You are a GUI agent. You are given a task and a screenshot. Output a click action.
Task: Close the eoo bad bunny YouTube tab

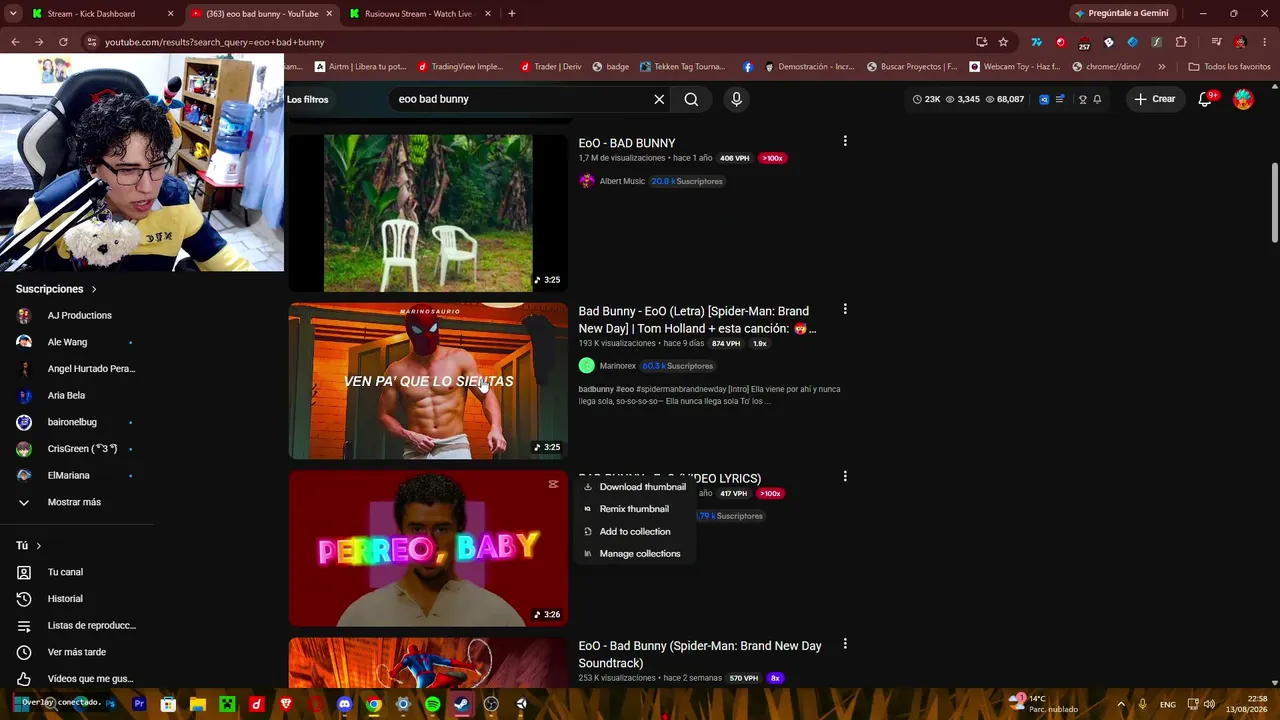tap(329, 14)
